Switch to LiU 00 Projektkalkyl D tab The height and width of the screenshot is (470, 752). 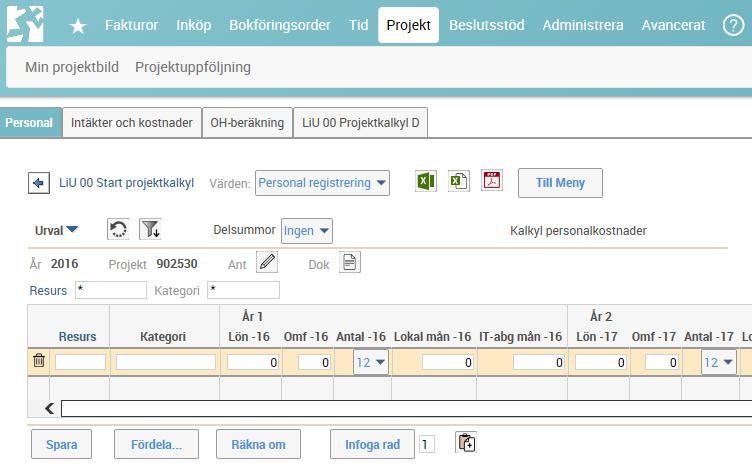pyautogui.click(x=360, y=123)
